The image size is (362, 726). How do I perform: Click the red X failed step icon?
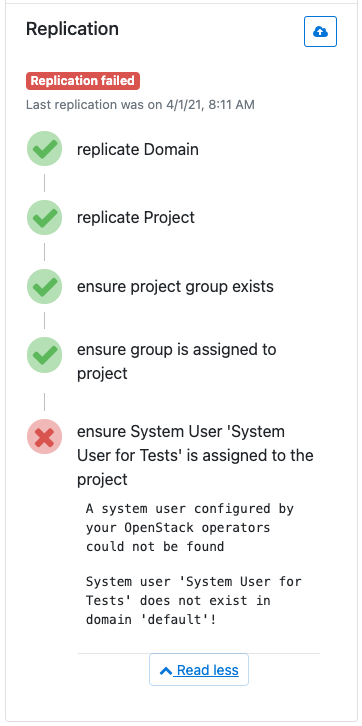44,437
